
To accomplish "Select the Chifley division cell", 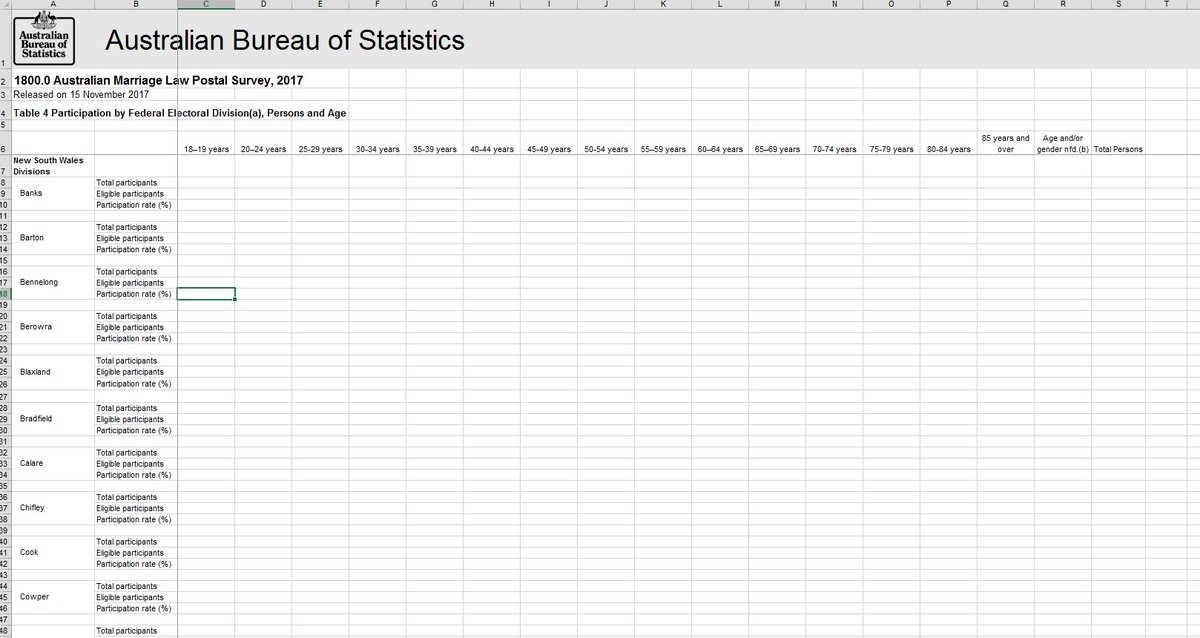I will (32, 508).
